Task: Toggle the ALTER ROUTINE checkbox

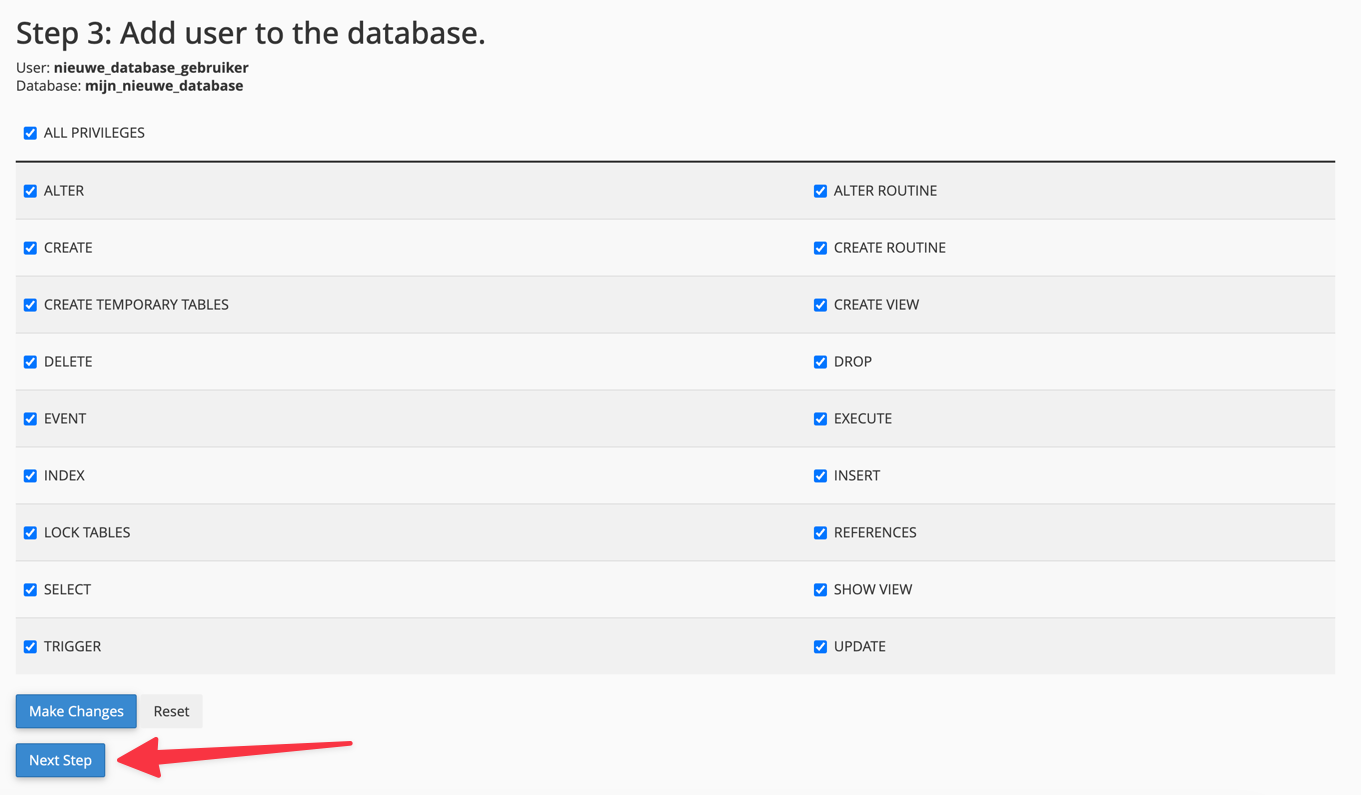Action: coord(820,191)
